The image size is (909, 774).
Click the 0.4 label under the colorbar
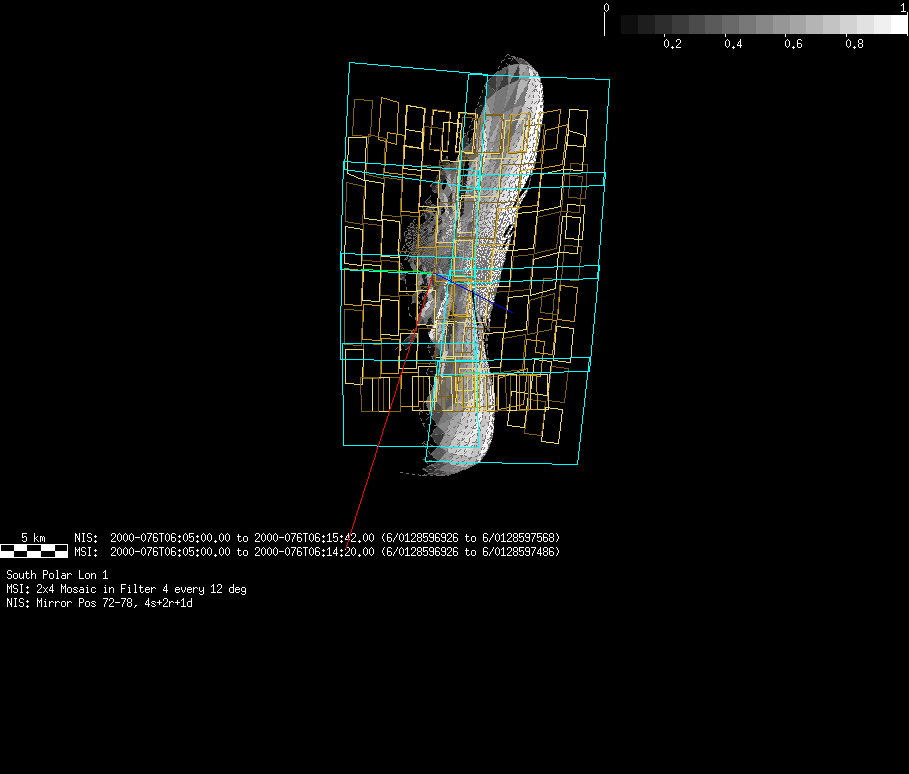click(733, 44)
